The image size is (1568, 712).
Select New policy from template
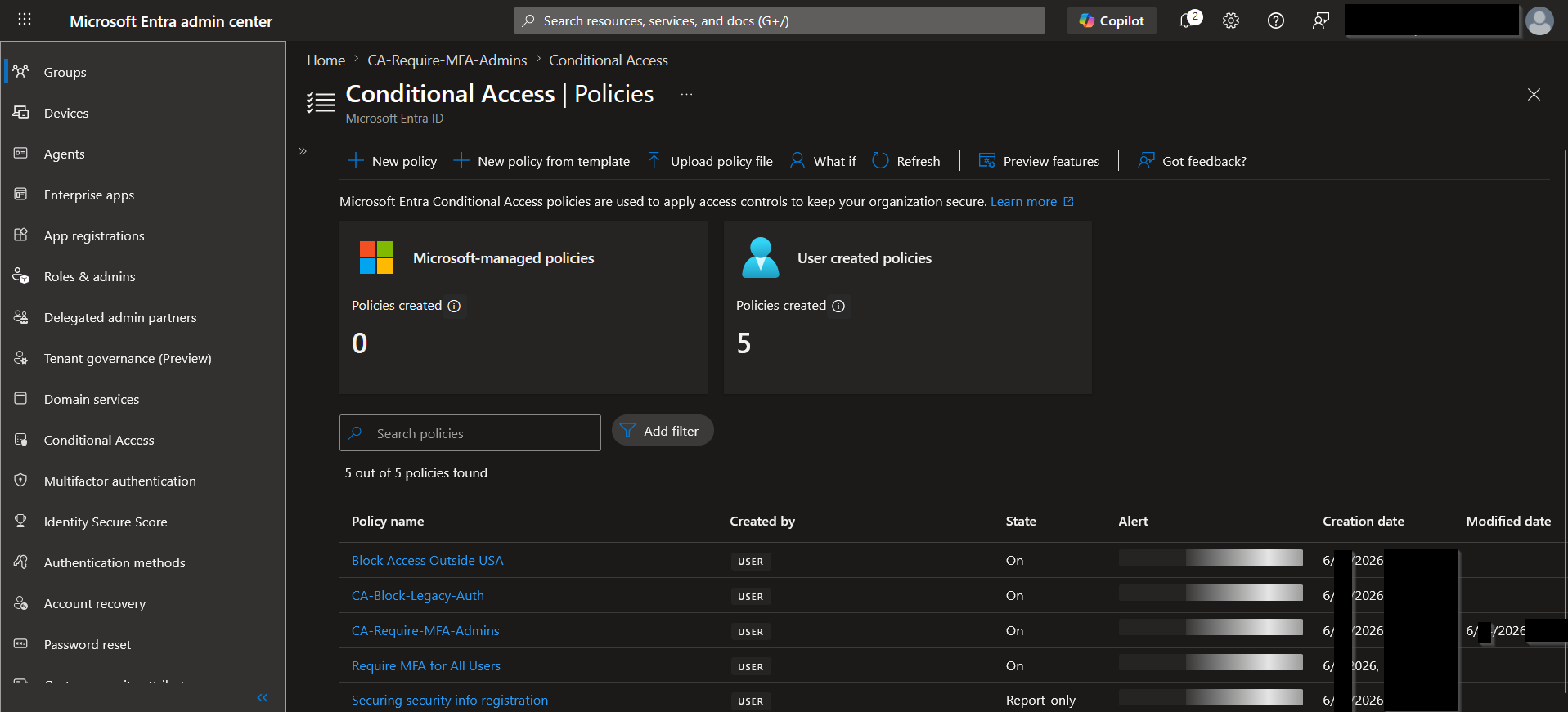tap(542, 161)
